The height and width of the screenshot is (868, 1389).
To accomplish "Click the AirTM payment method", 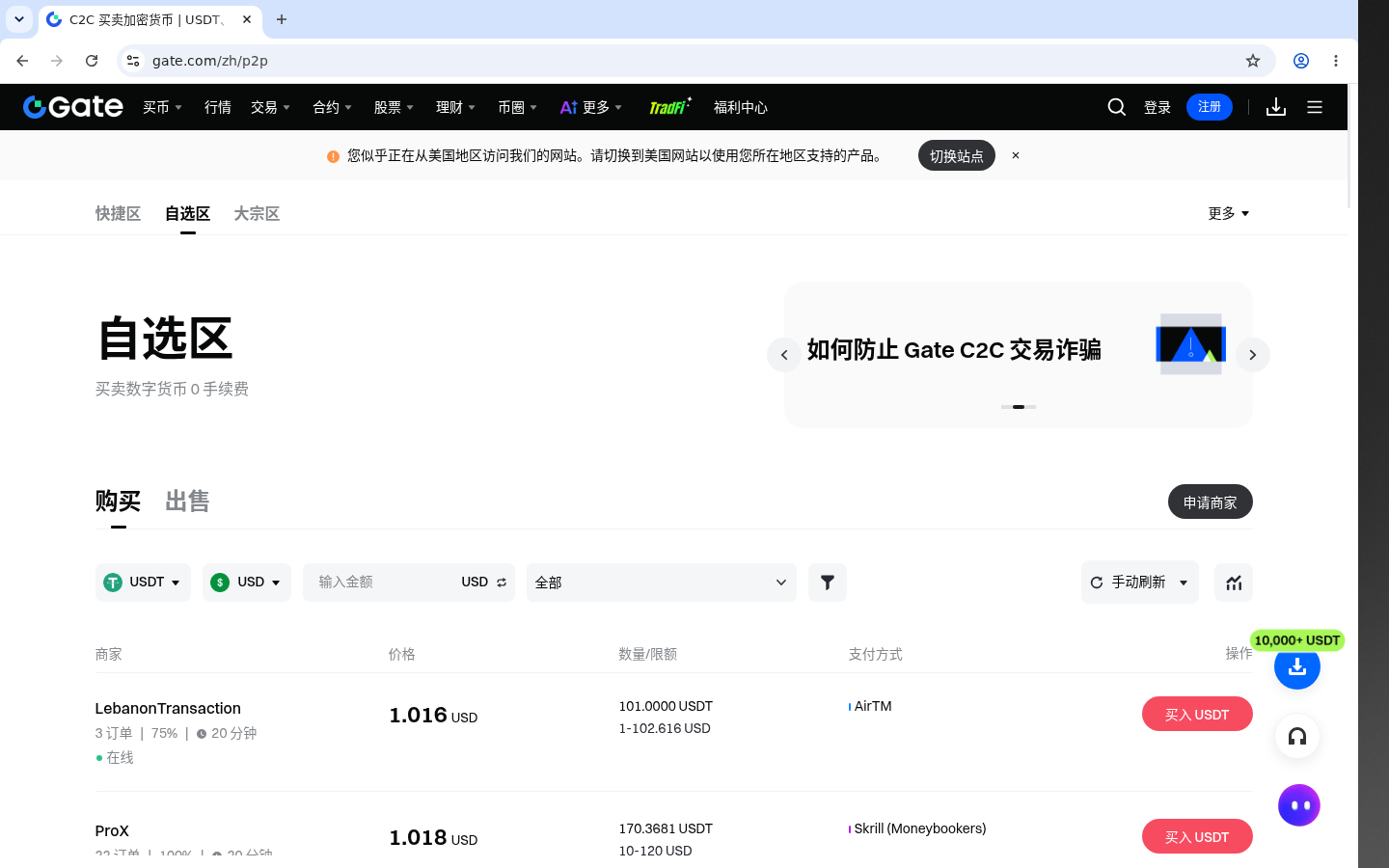I will point(873,706).
